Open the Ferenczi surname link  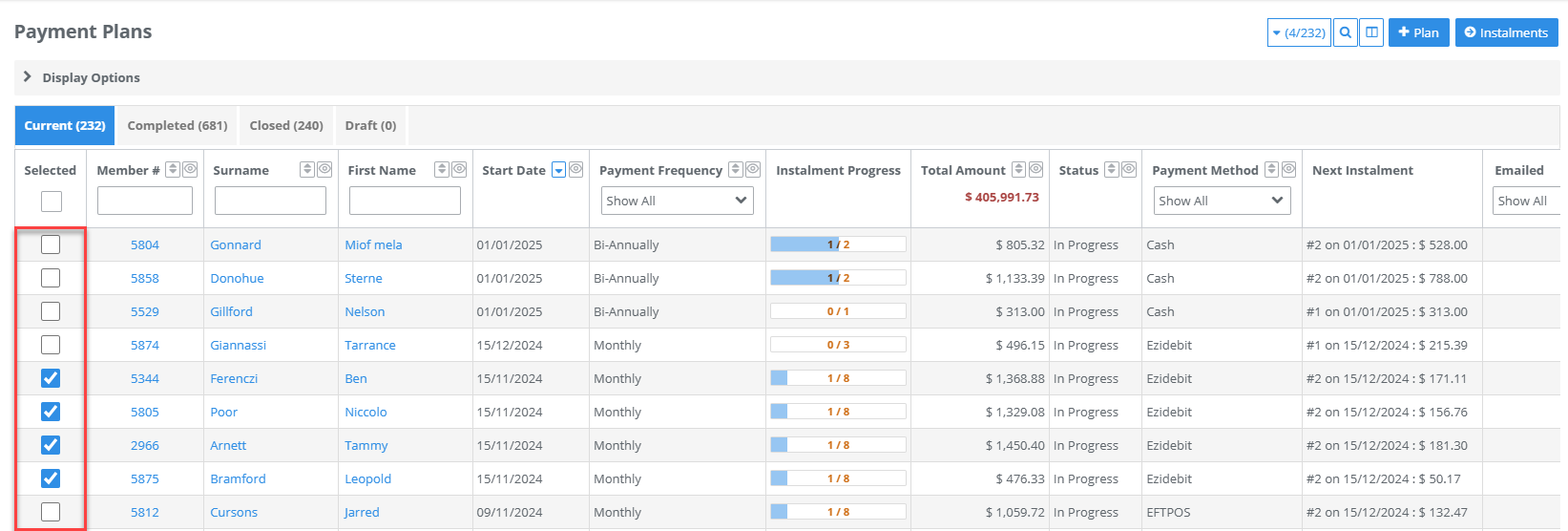234,378
